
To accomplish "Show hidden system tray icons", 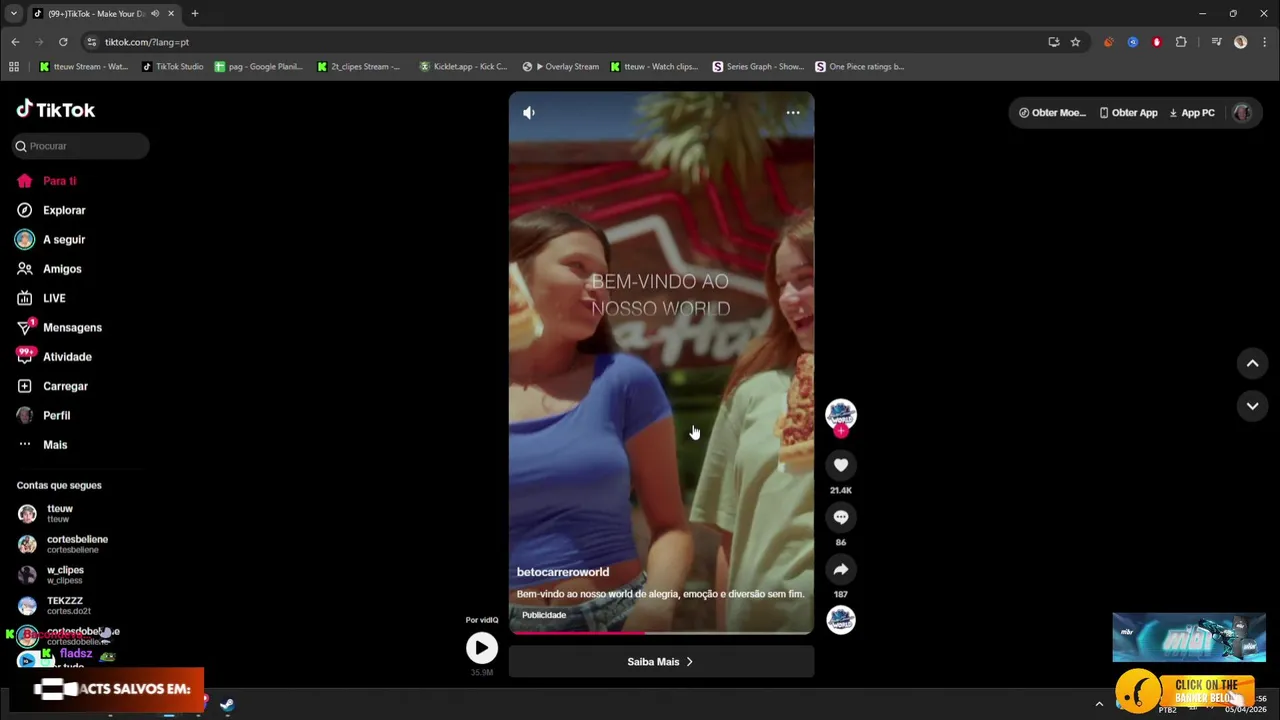I will [x=1099, y=704].
